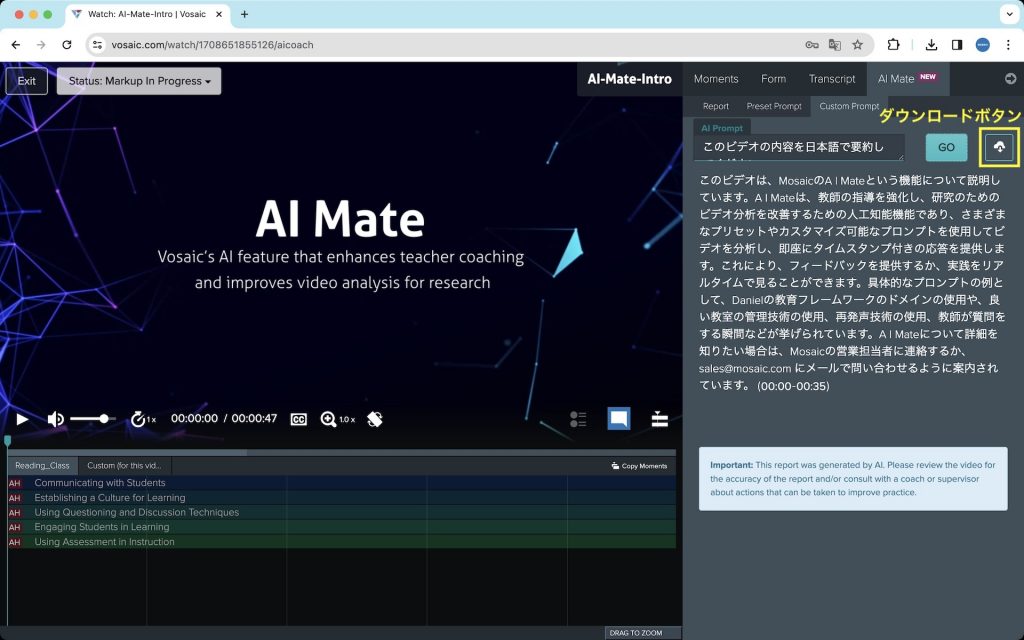Screen dimensions: 1024x640
Task: Click the translate page icon
Action: pyautogui.click(x=835, y=45)
